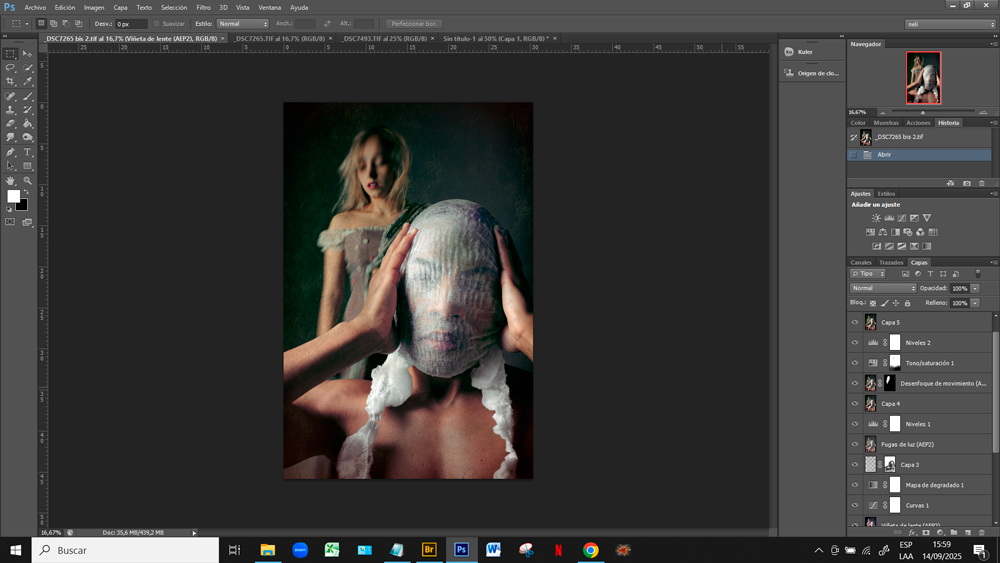
Task: Create new snapshot camera icon in Historia
Action: click(966, 183)
